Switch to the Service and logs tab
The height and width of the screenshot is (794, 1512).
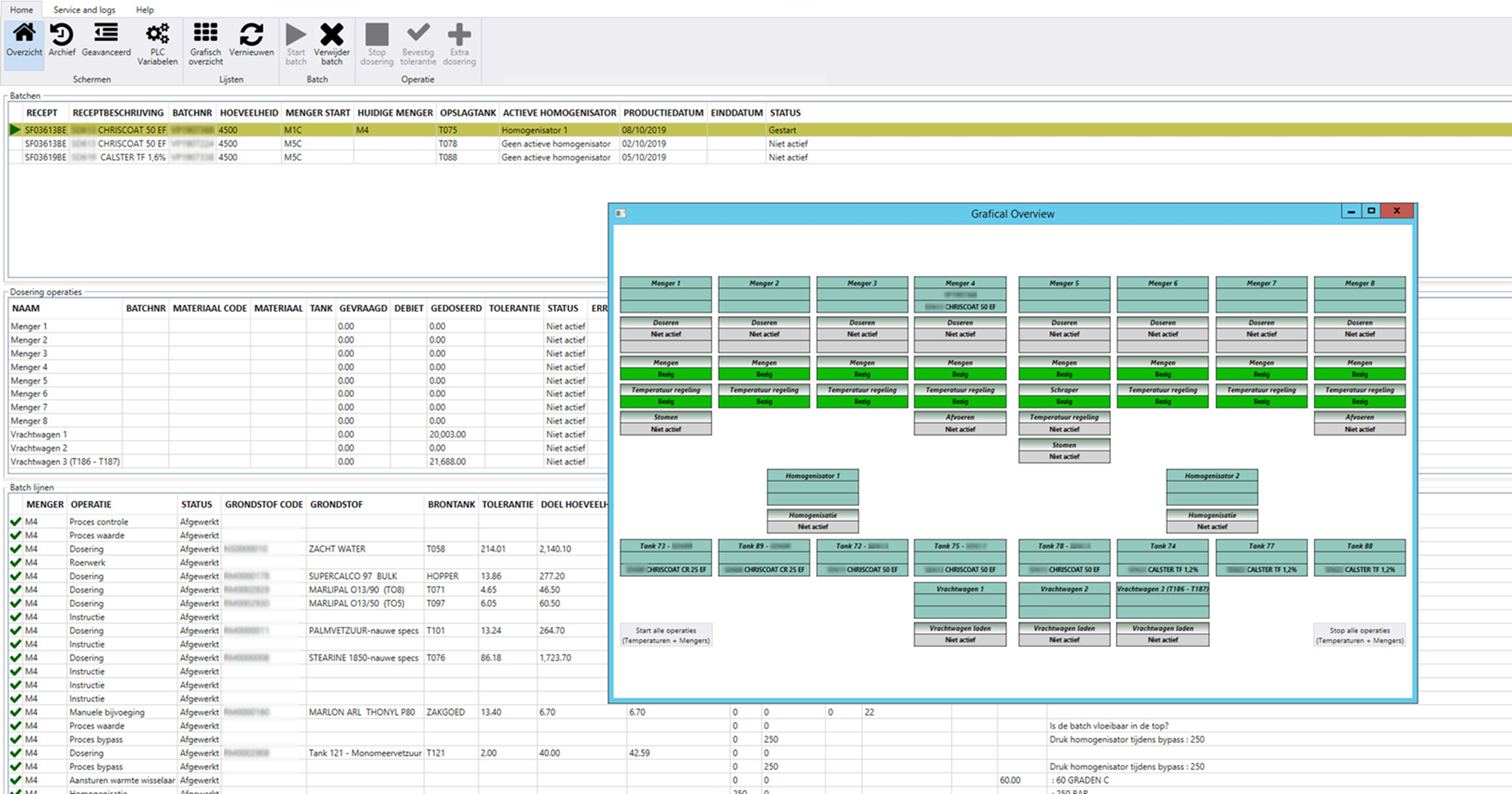coord(84,10)
